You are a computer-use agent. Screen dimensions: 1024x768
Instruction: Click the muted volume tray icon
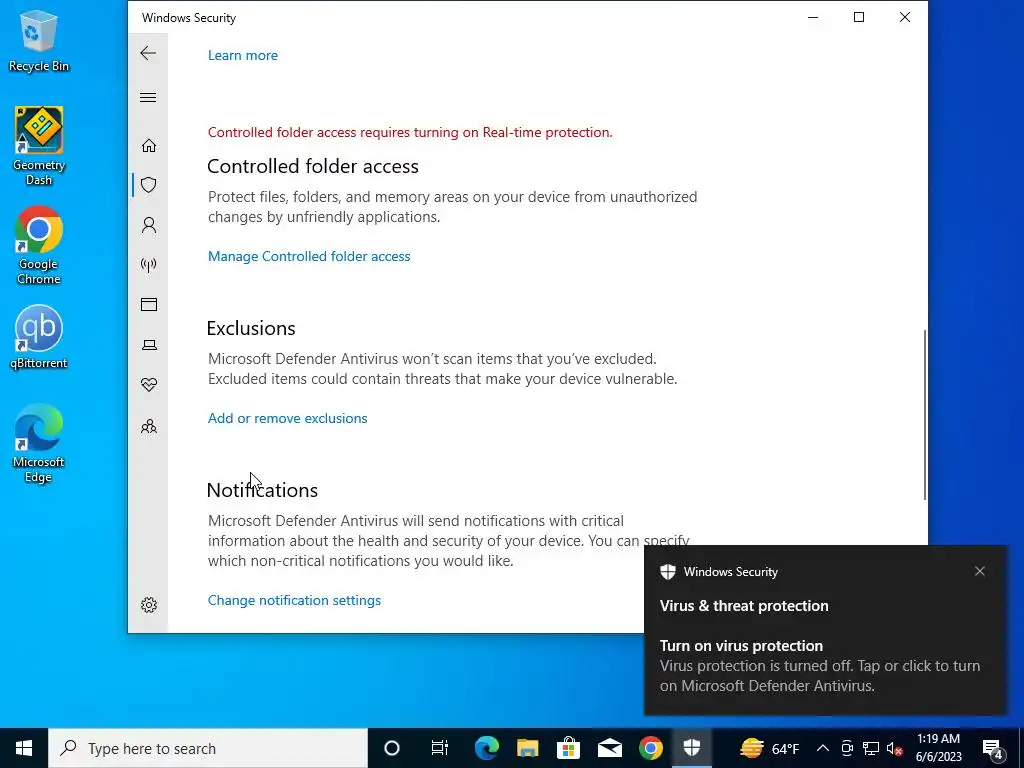895,748
